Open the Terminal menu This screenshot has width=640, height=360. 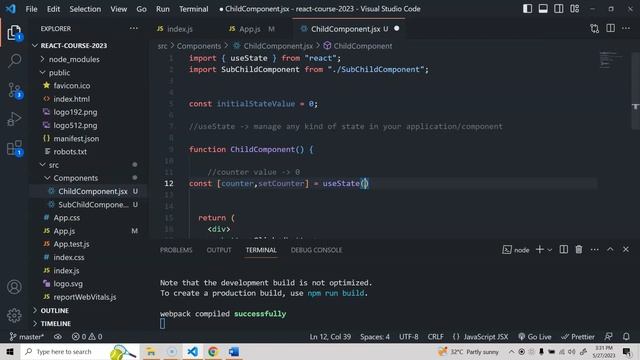[x=193, y=9]
